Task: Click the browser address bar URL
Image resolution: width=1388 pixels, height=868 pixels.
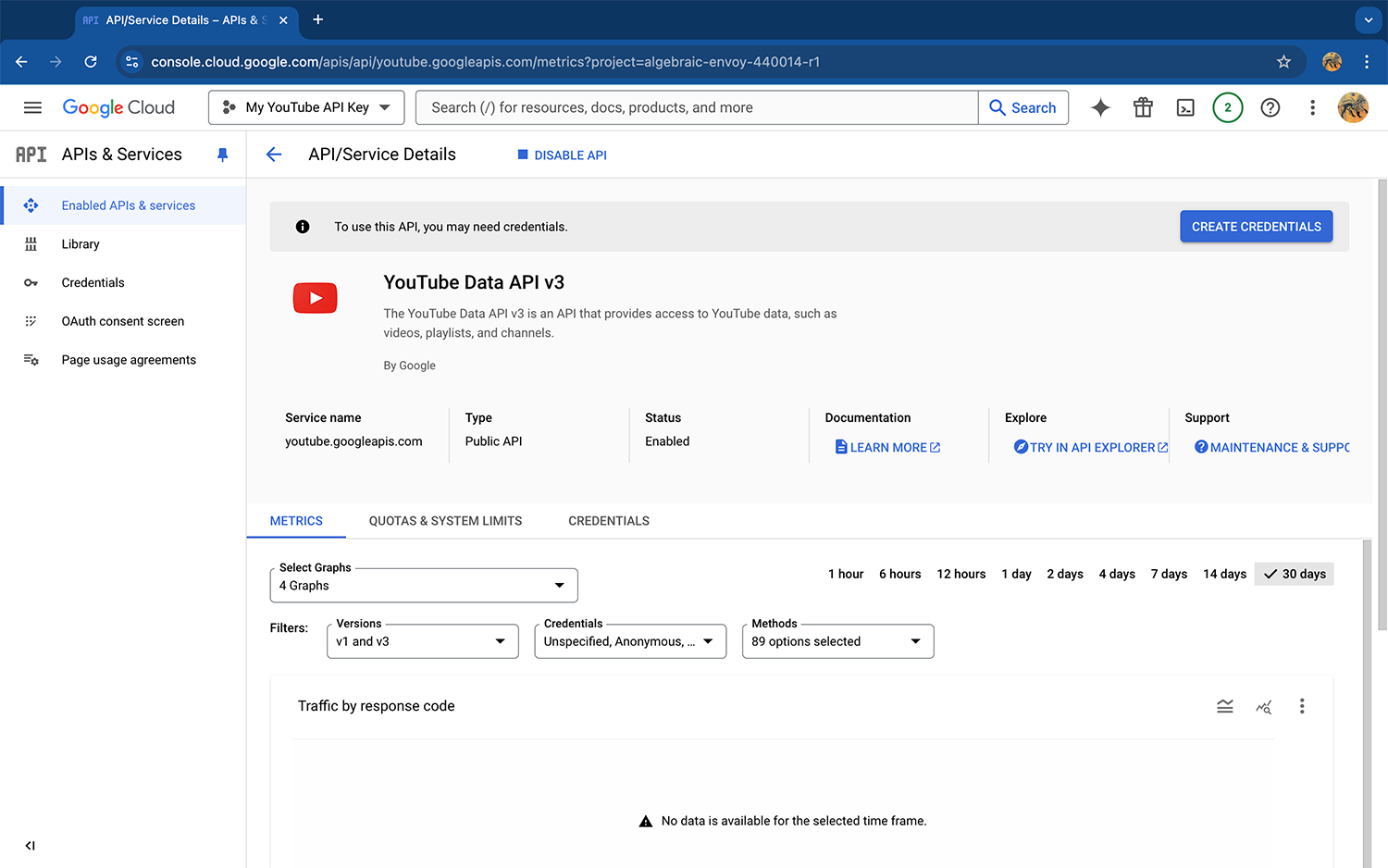Action: 485,62
